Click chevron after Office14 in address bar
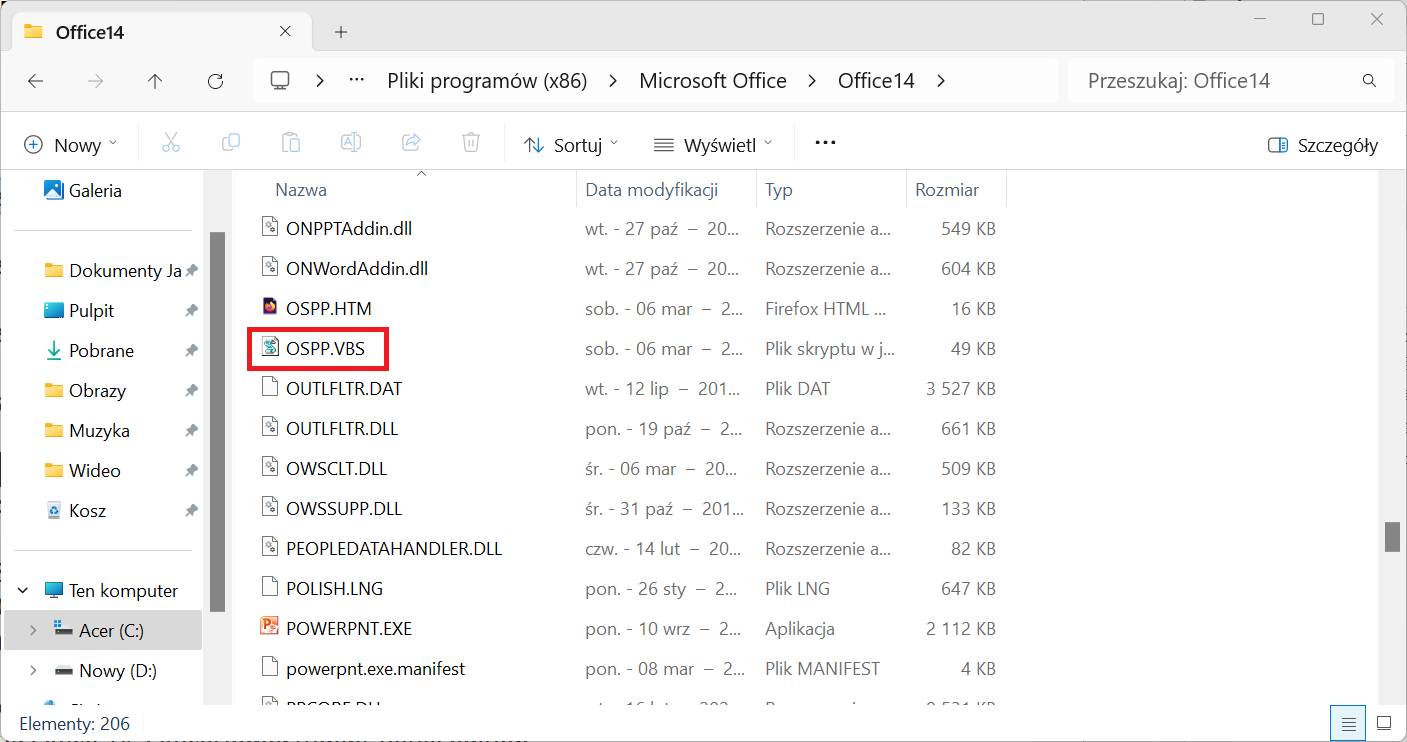This screenshot has height=742, width=1407. point(941,81)
